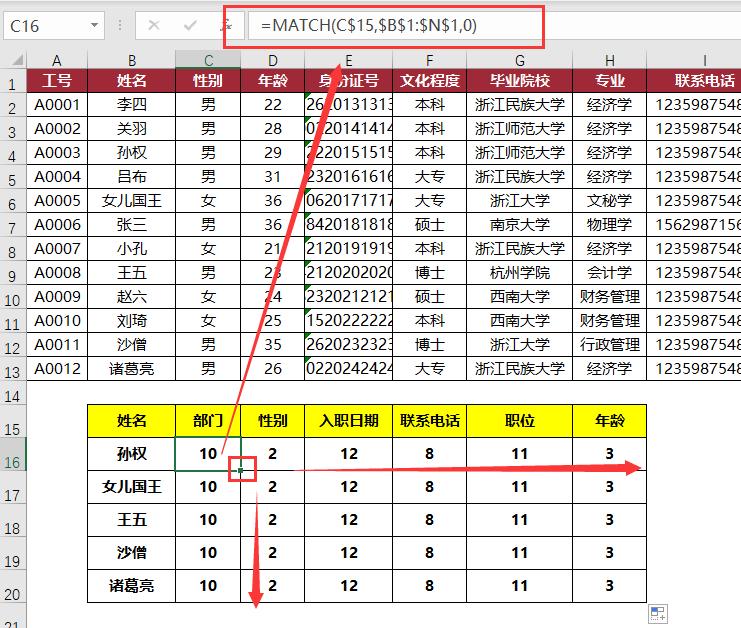Select column A header
The height and width of the screenshot is (628, 741).
coord(57,60)
